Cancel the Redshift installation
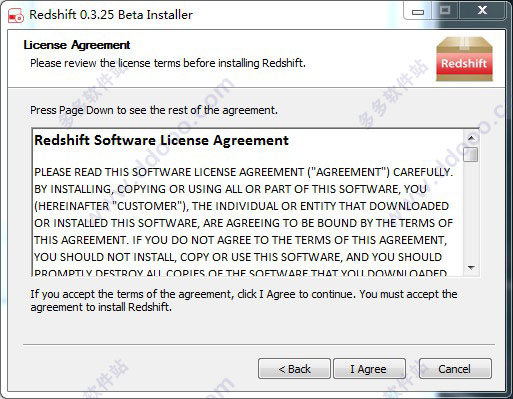Screen dimensions: 513x399 pyautogui.click(x=455, y=369)
